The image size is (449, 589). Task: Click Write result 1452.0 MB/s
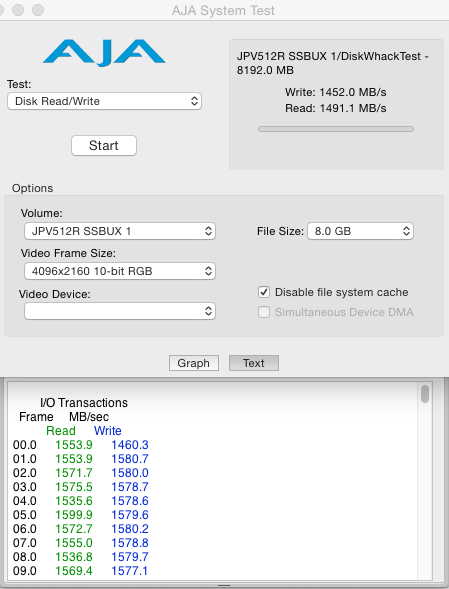click(x=336, y=92)
